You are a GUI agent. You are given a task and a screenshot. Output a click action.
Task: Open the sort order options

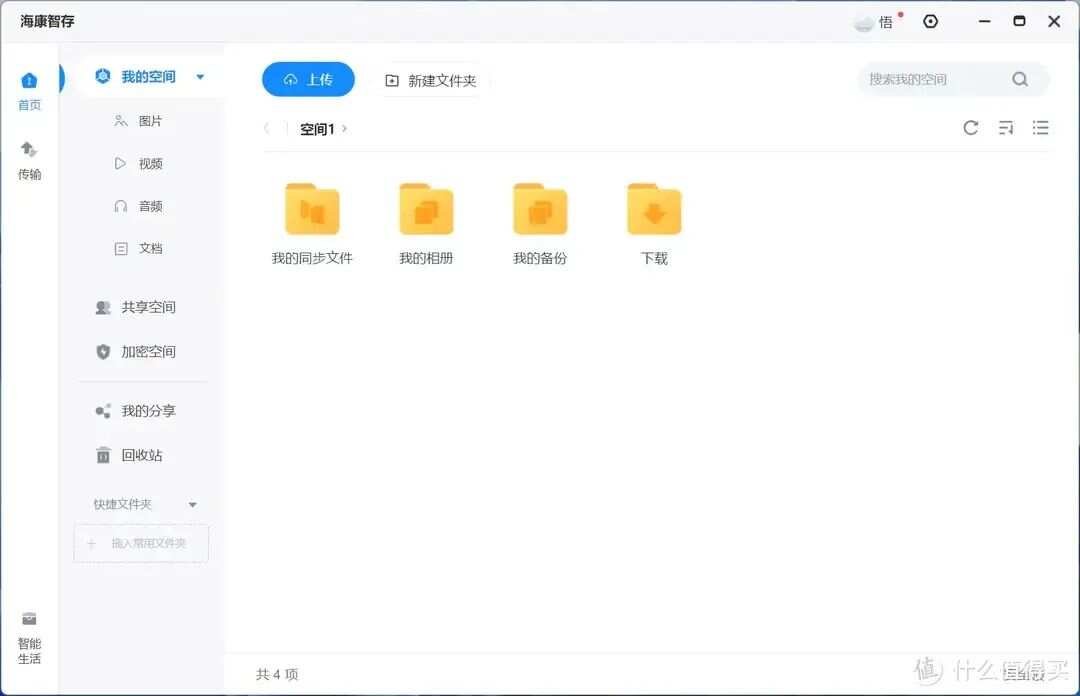coord(1006,128)
